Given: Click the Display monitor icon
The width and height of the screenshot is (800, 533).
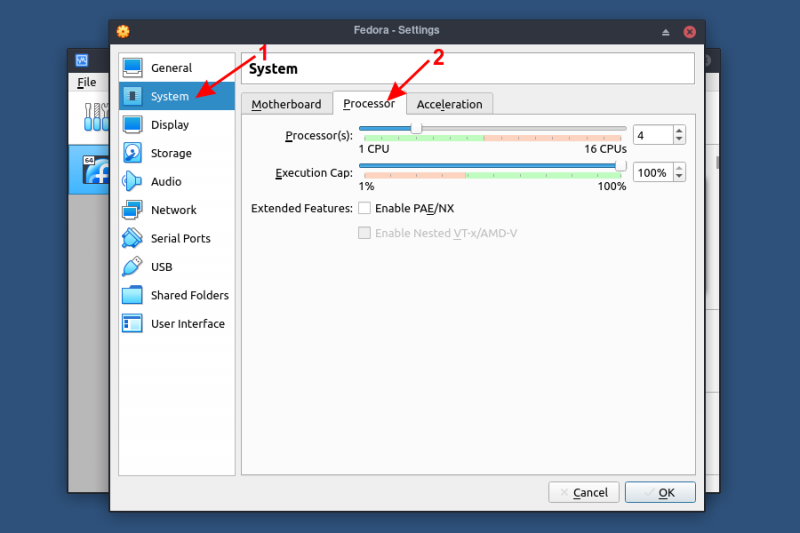Looking at the screenshot, I should click(x=133, y=124).
